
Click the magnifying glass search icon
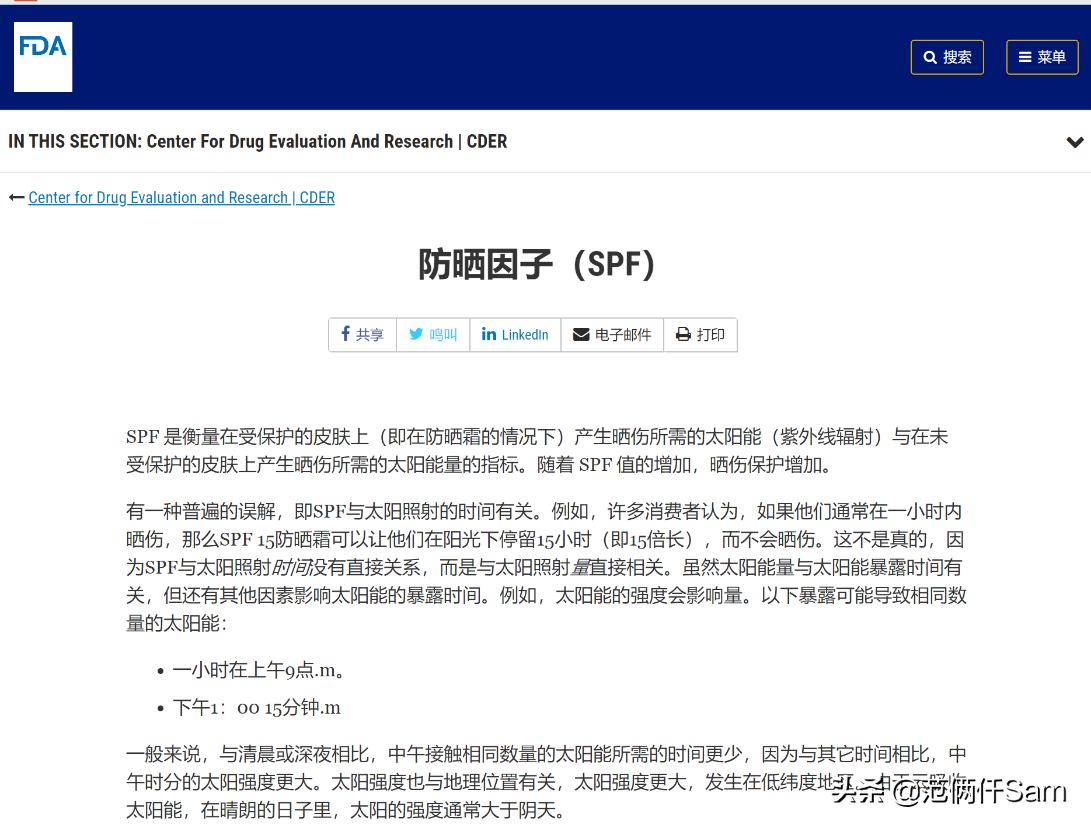[930, 58]
